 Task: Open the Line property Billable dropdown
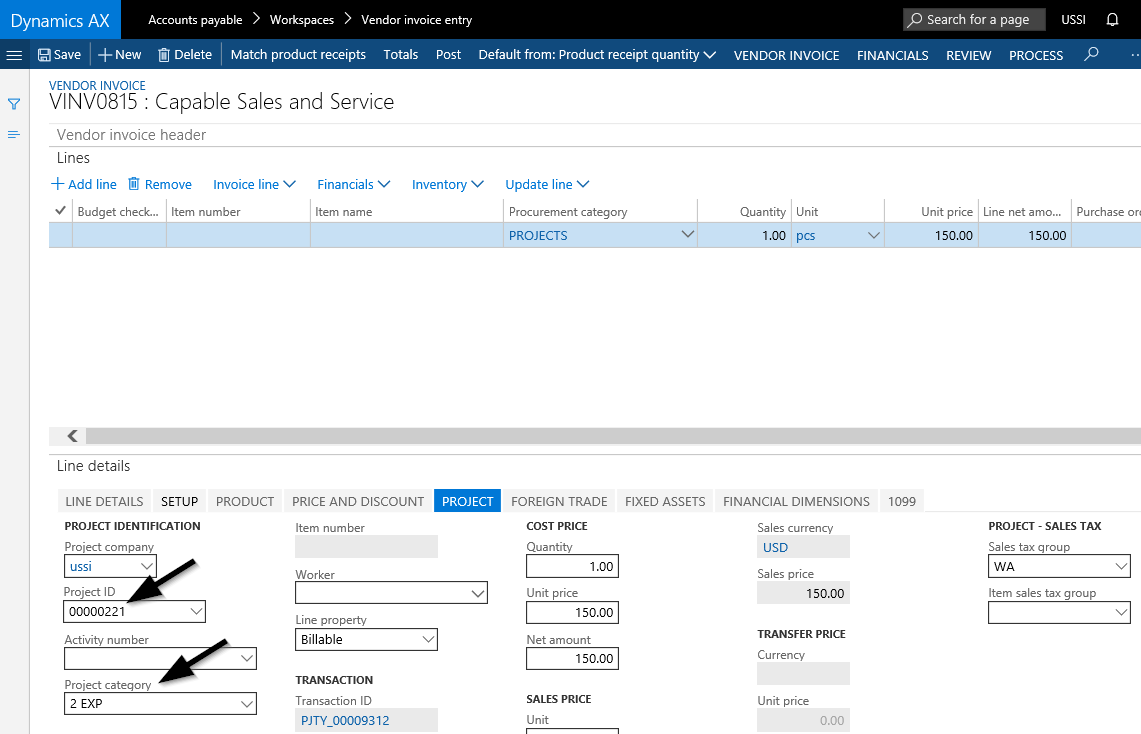[x=428, y=639]
